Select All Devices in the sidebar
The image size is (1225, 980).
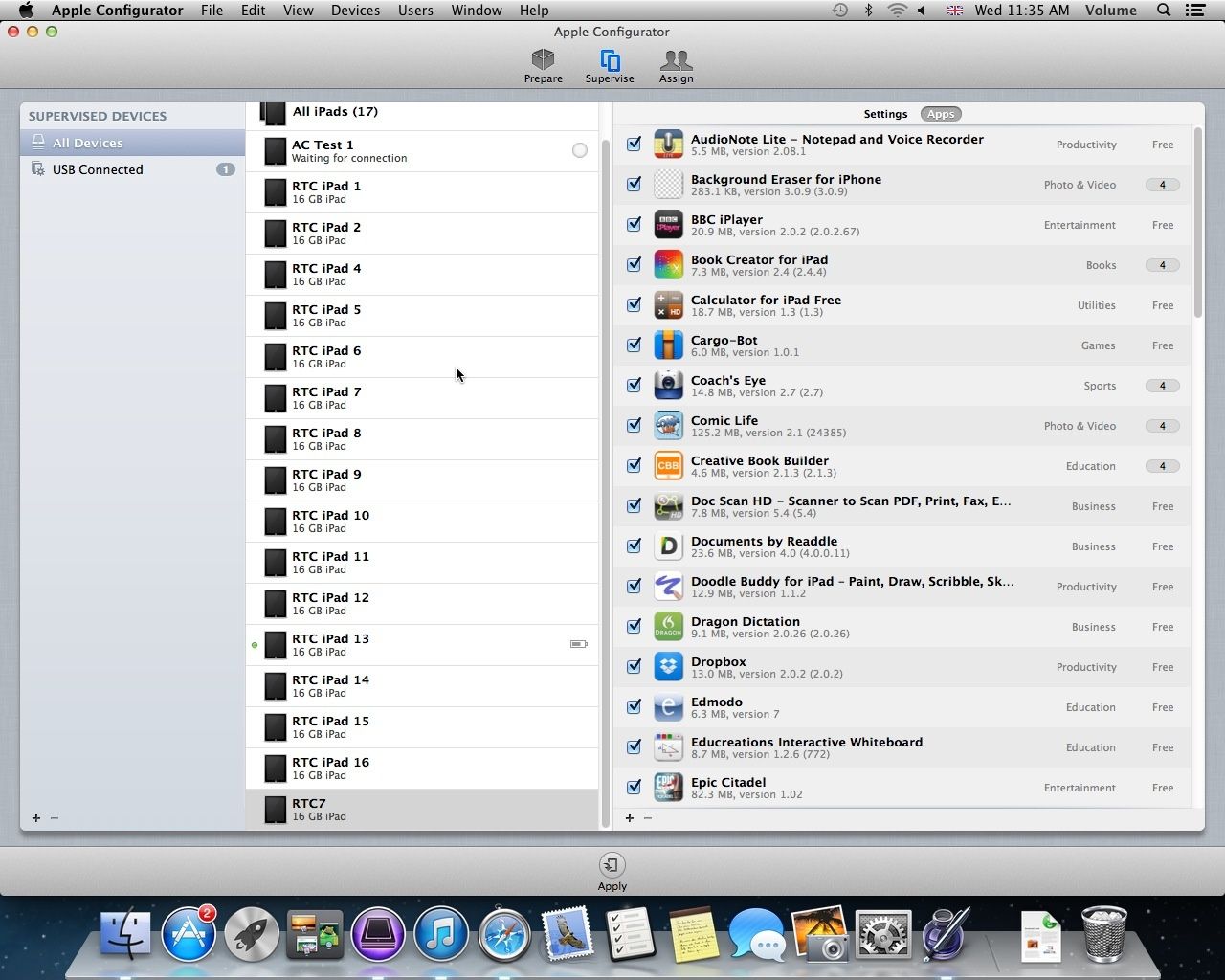[x=133, y=143]
